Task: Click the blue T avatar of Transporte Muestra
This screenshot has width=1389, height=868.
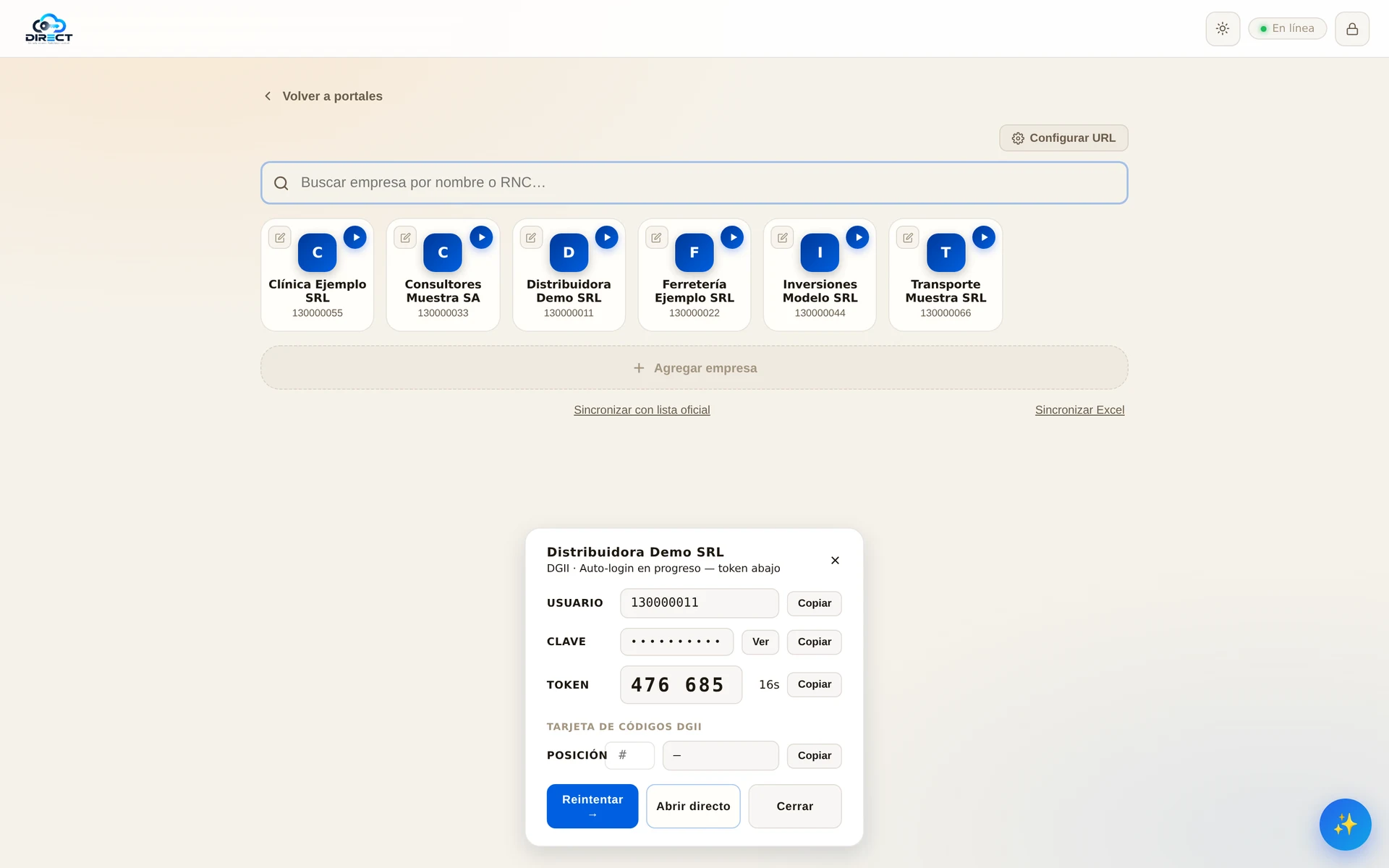Action: click(946, 252)
